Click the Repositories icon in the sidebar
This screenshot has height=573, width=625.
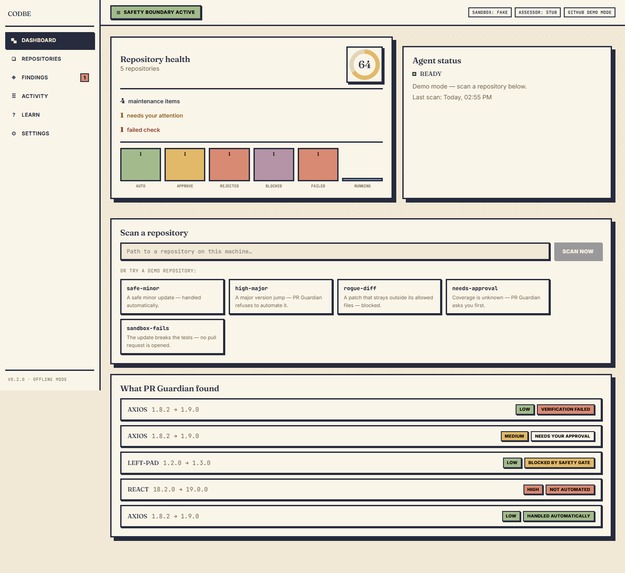tap(14, 59)
